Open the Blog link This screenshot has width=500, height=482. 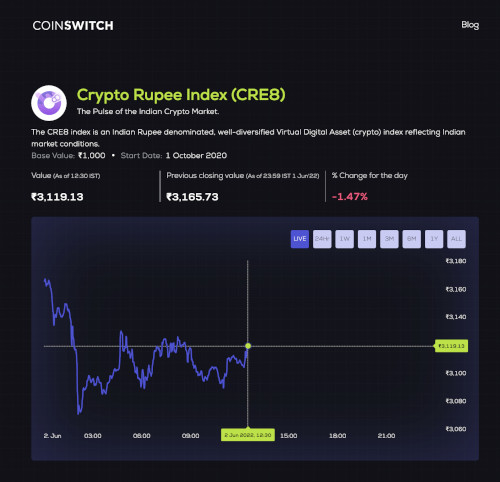470,25
